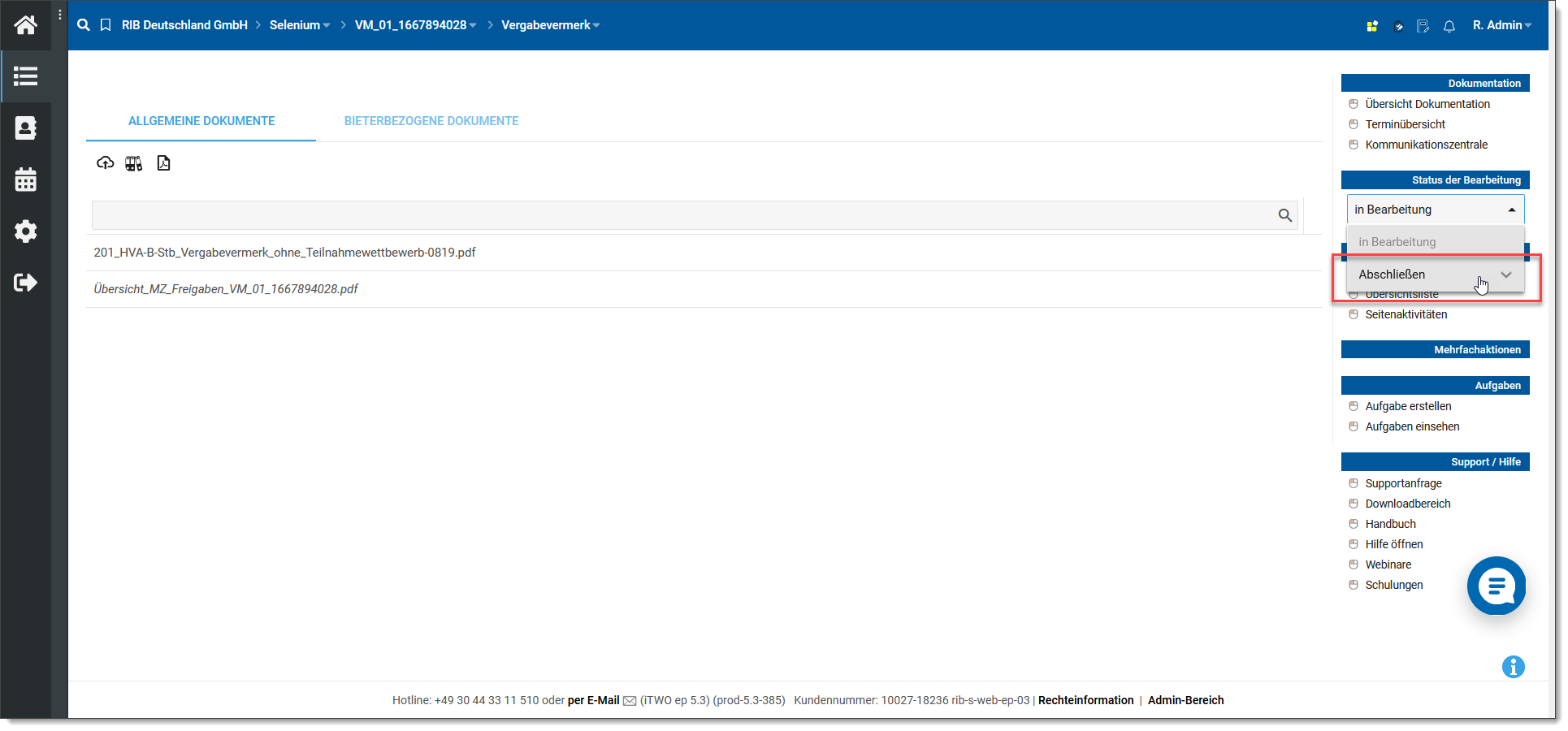Screen dimensions: 1568x731
Task: Open Rechteinformation footer link
Action: tap(1085, 701)
